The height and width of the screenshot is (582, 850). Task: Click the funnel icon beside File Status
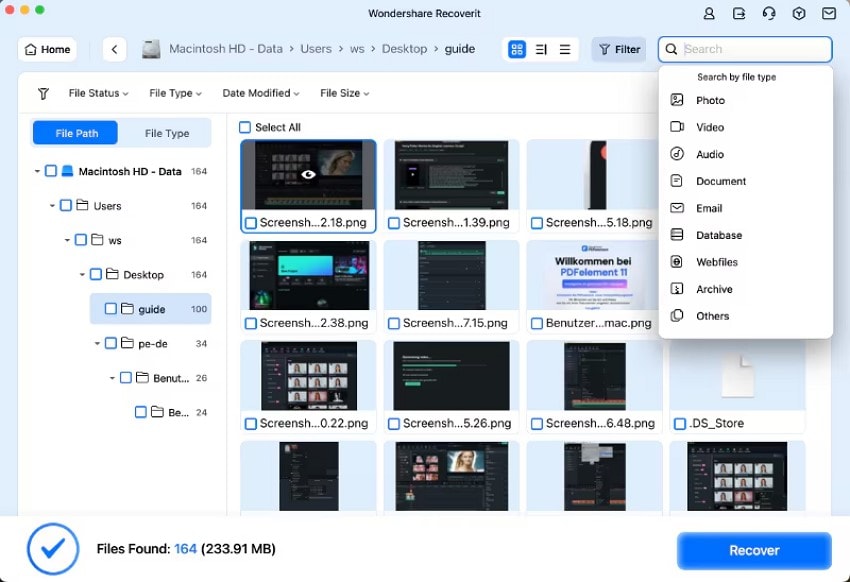43,94
